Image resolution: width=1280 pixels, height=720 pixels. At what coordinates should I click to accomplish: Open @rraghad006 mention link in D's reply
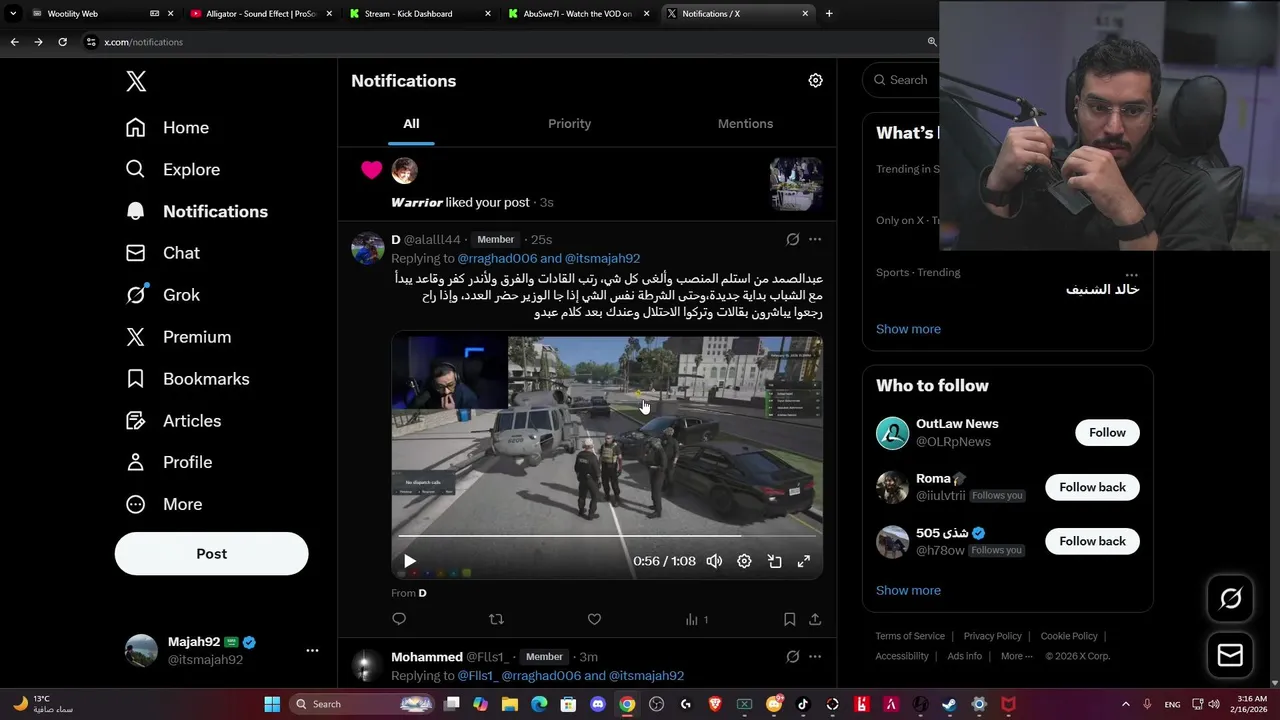point(497,258)
